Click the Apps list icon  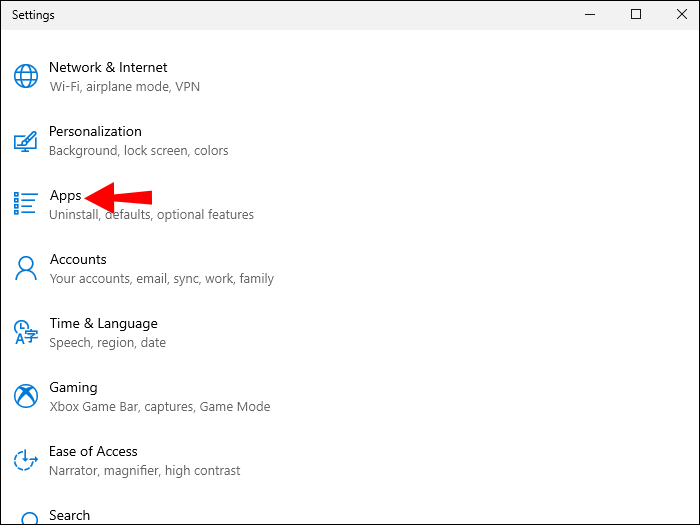point(25,203)
